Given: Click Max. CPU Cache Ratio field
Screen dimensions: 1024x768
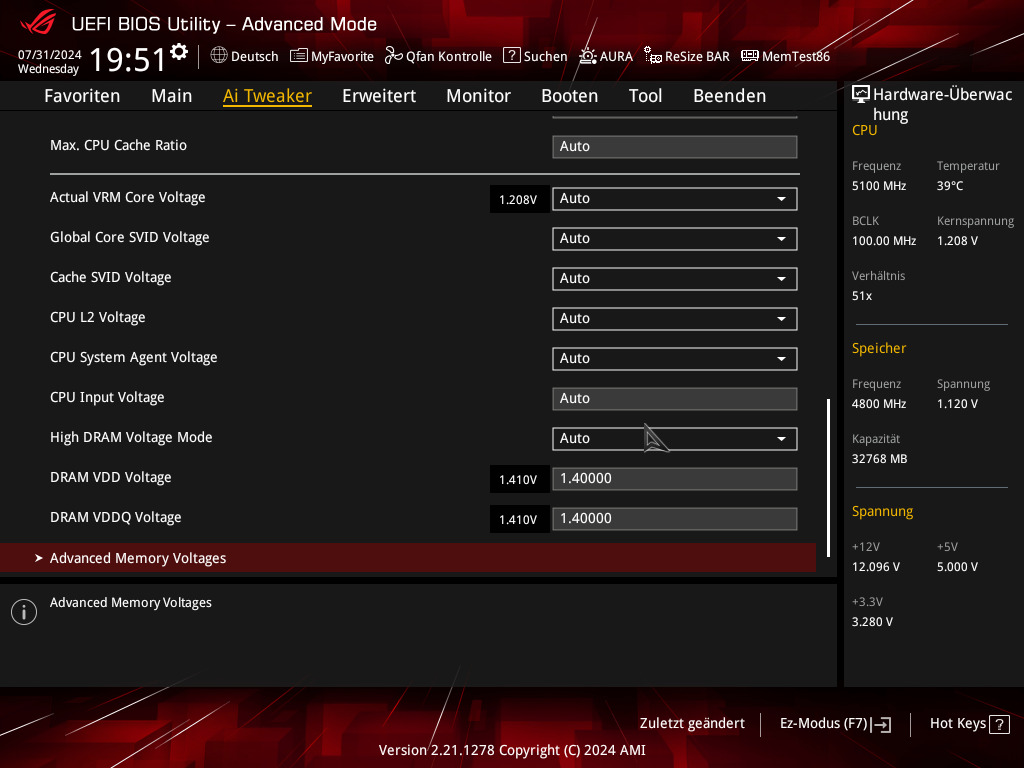Looking at the screenshot, I should point(674,146).
